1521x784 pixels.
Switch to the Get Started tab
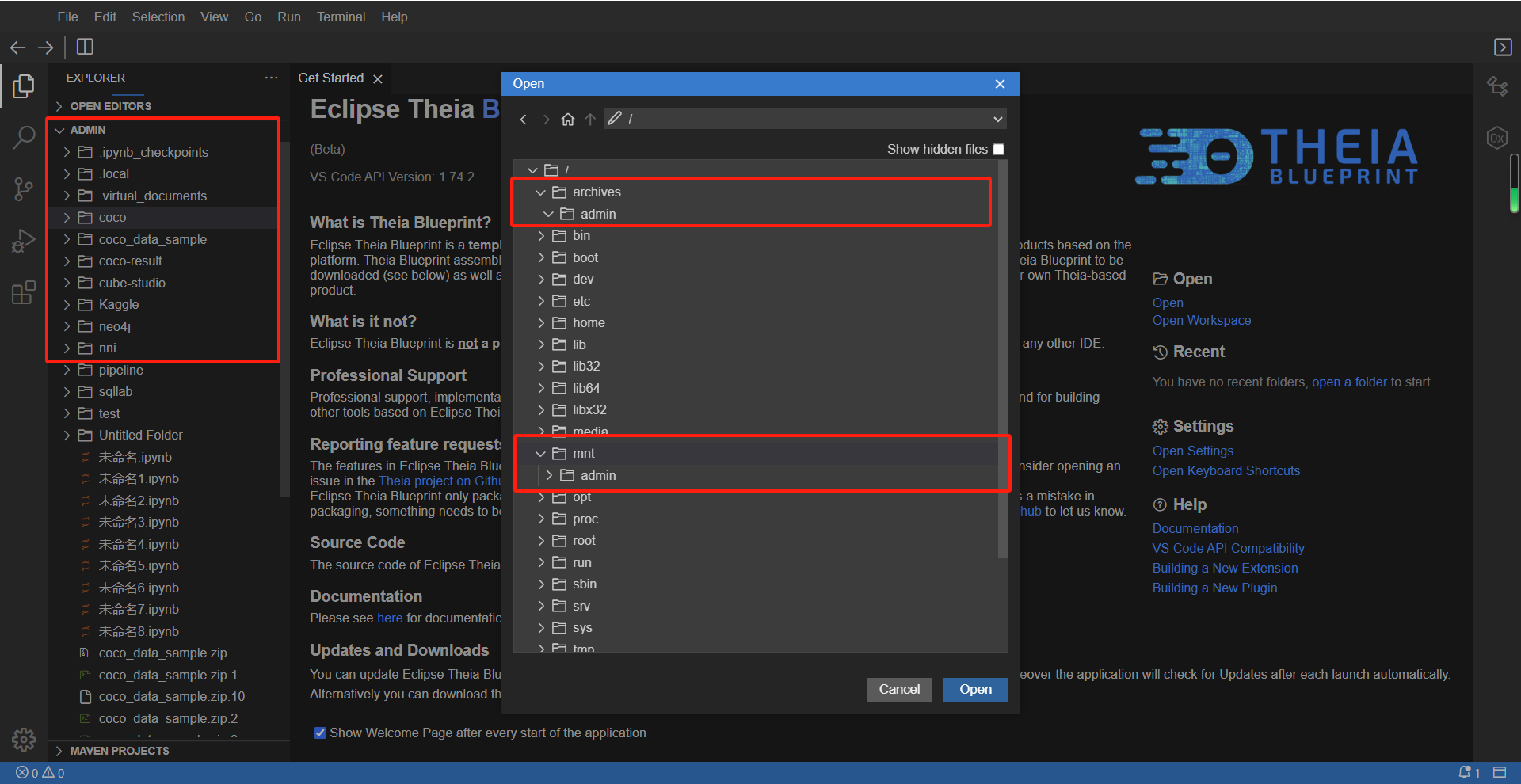(330, 78)
